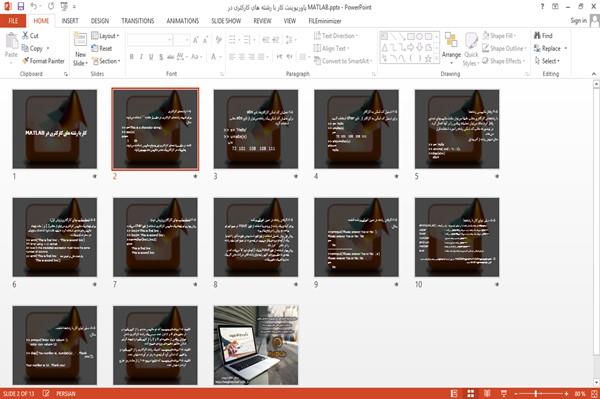Toggle Bold formatting

[132, 57]
